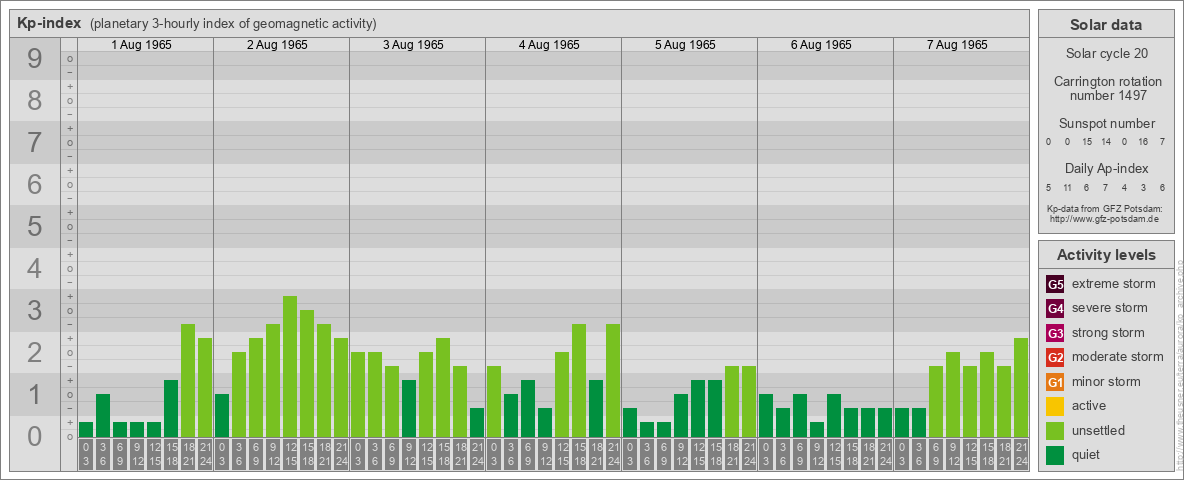This screenshot has height=480, width=1184.
Task: Click sunspot number value 14
Action: [1106, 142]
